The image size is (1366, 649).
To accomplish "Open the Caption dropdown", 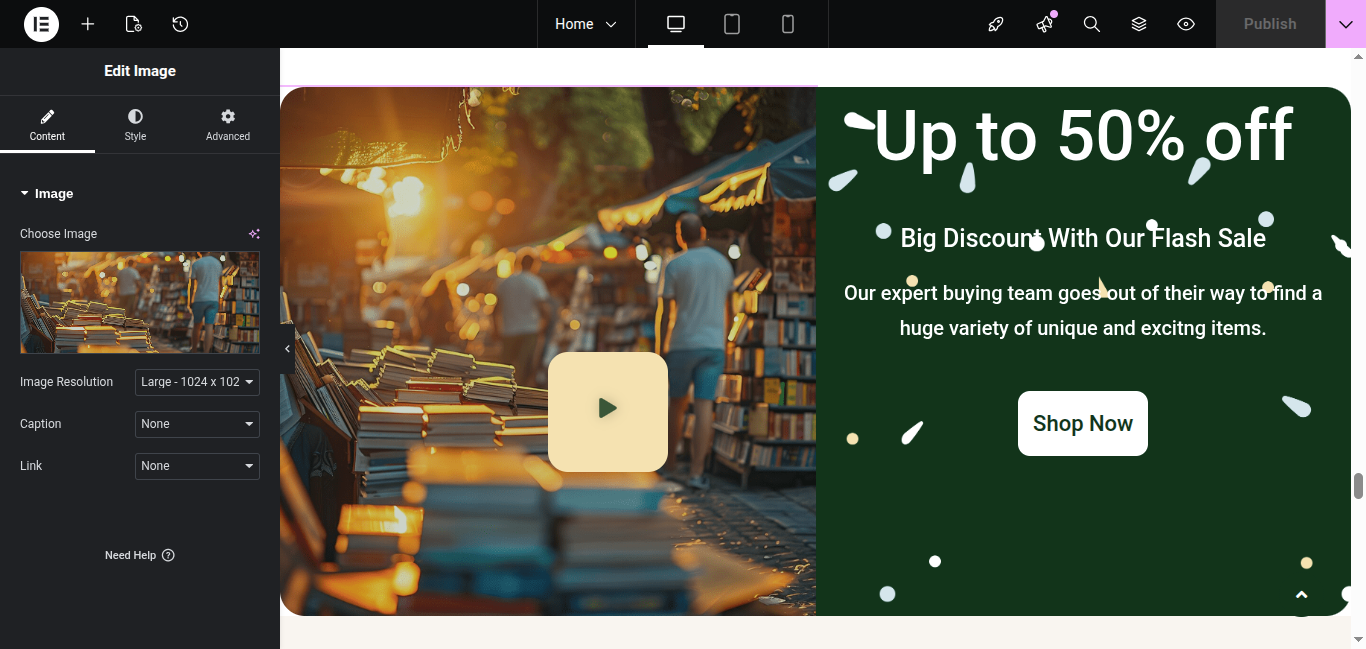I will pos(197,424).
